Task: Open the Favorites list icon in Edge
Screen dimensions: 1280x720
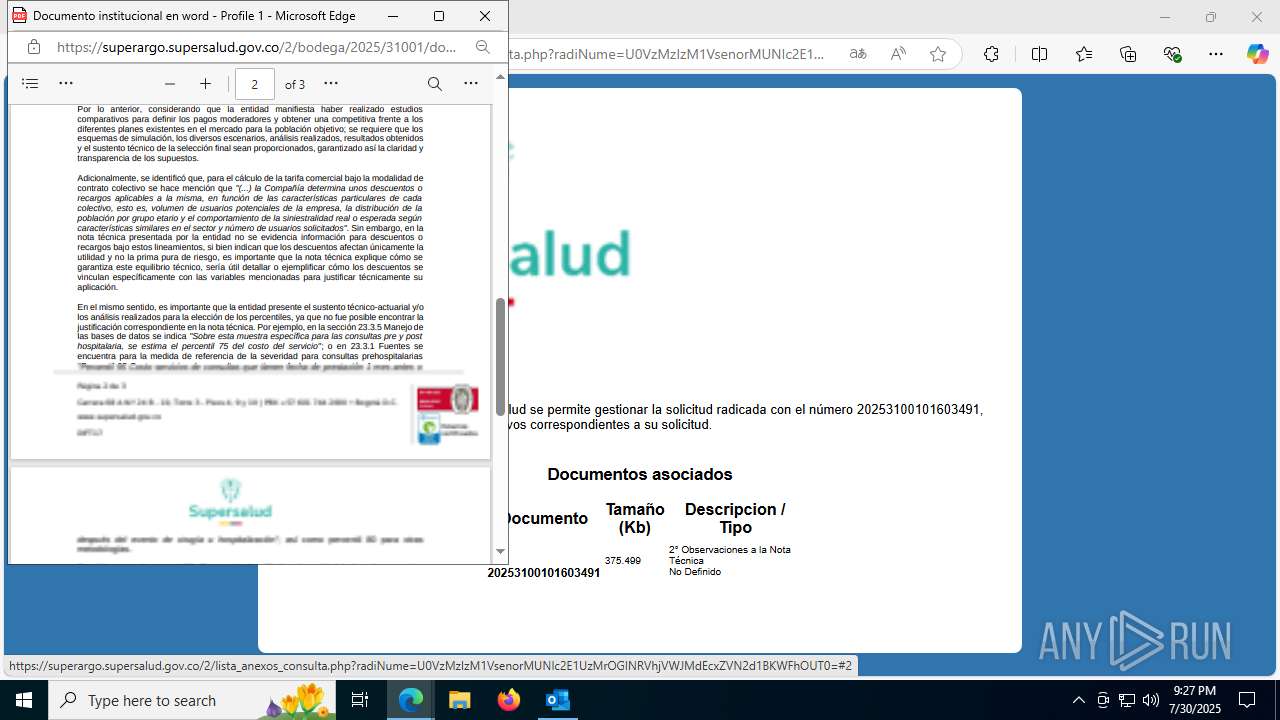Action: click(x=1084, y=54)
